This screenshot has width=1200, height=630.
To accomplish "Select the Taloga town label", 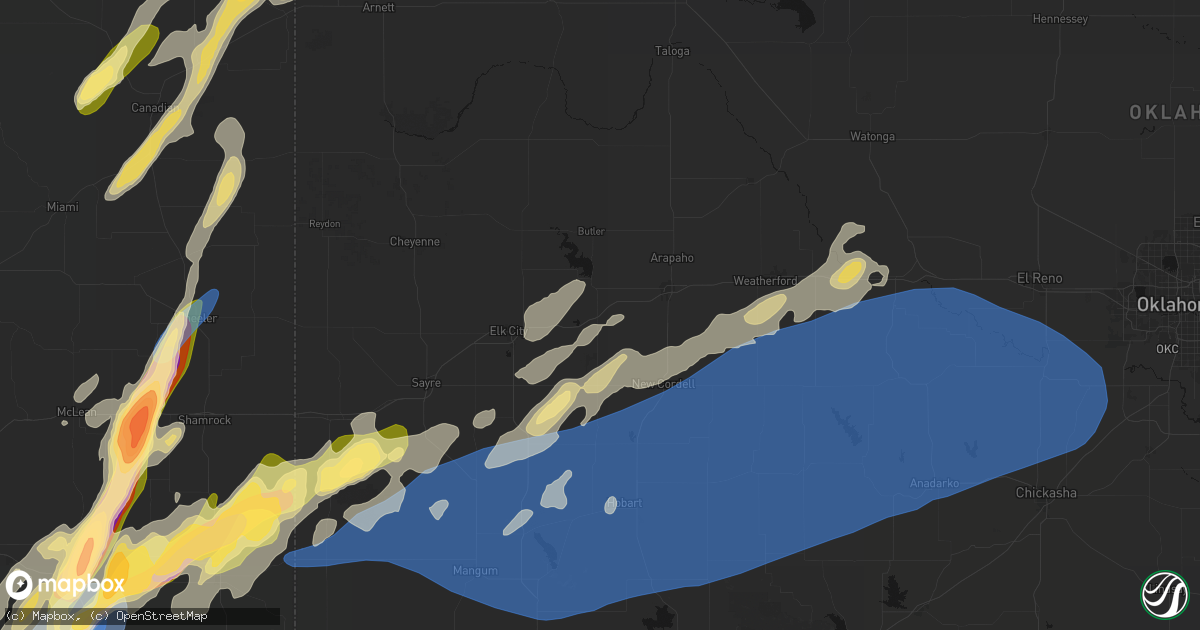I will tap(672, 51).
